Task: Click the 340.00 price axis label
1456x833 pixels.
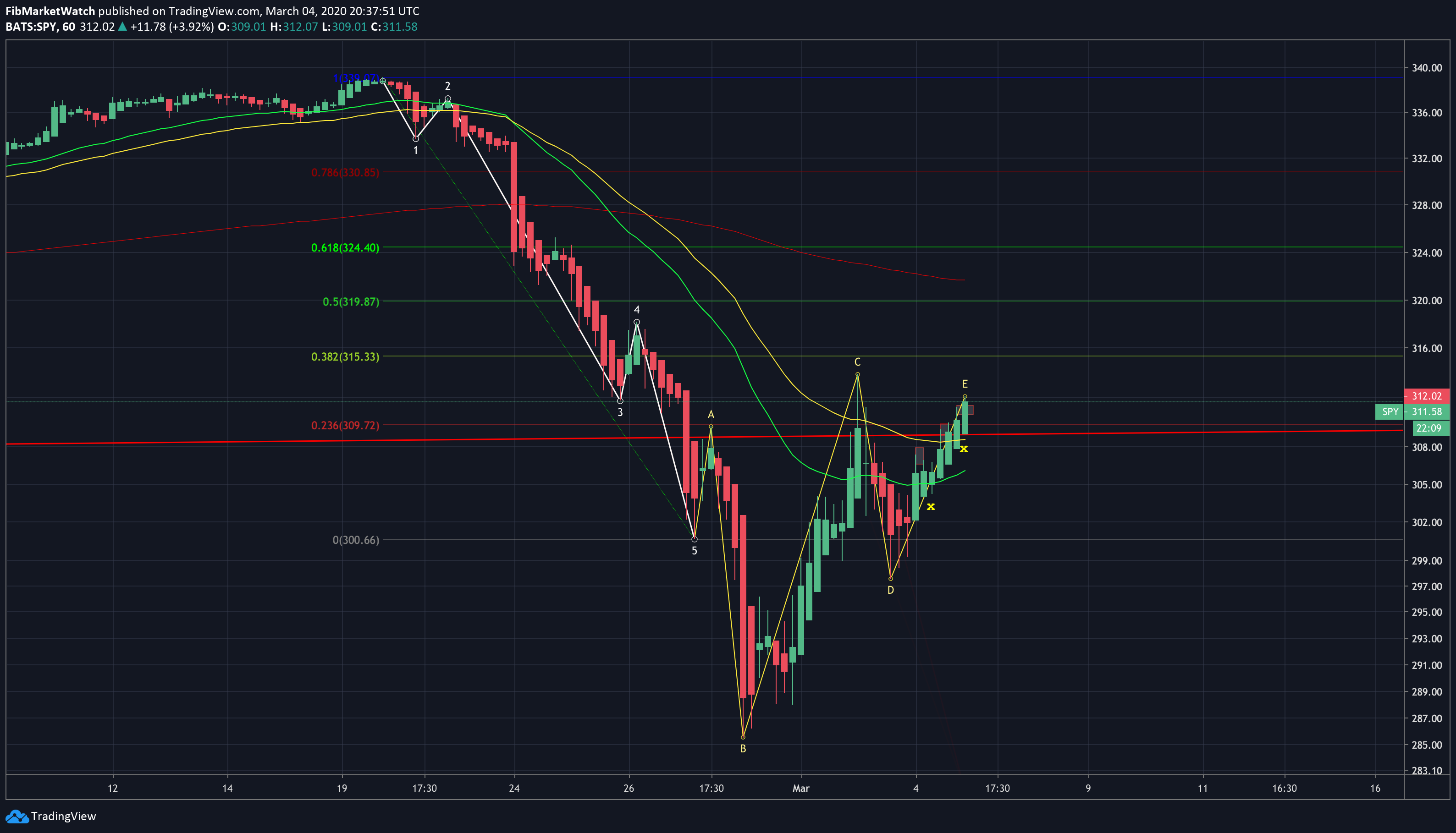Action: (x=1427, y=68)
